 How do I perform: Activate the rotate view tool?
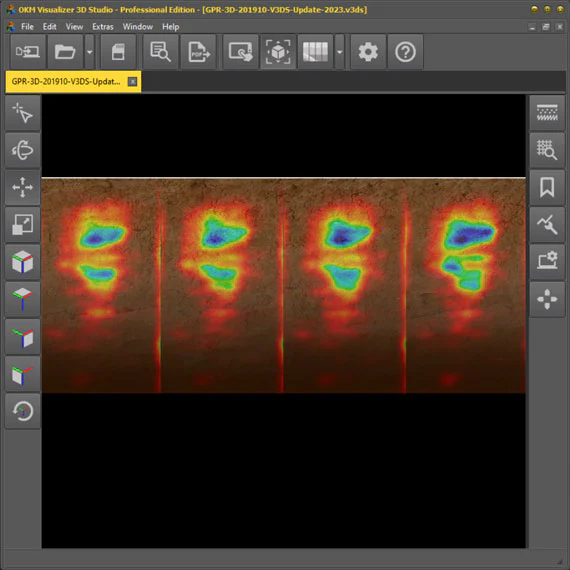pyautogui.click(x=23, y=150)
